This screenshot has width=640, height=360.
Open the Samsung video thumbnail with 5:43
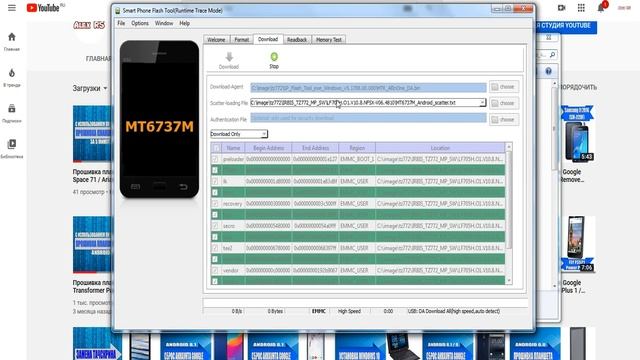tap(577, 134)
